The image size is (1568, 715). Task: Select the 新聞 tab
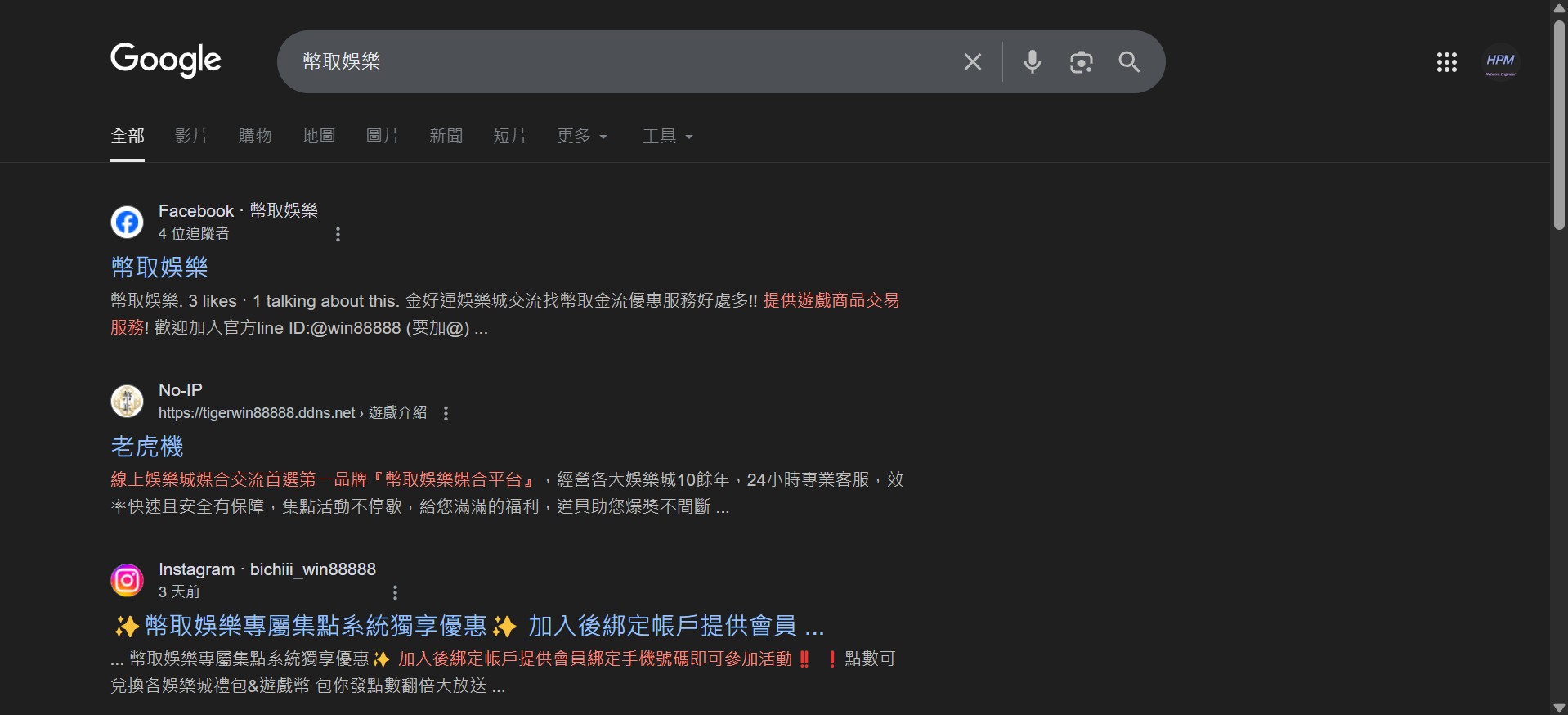pos(446,137)
